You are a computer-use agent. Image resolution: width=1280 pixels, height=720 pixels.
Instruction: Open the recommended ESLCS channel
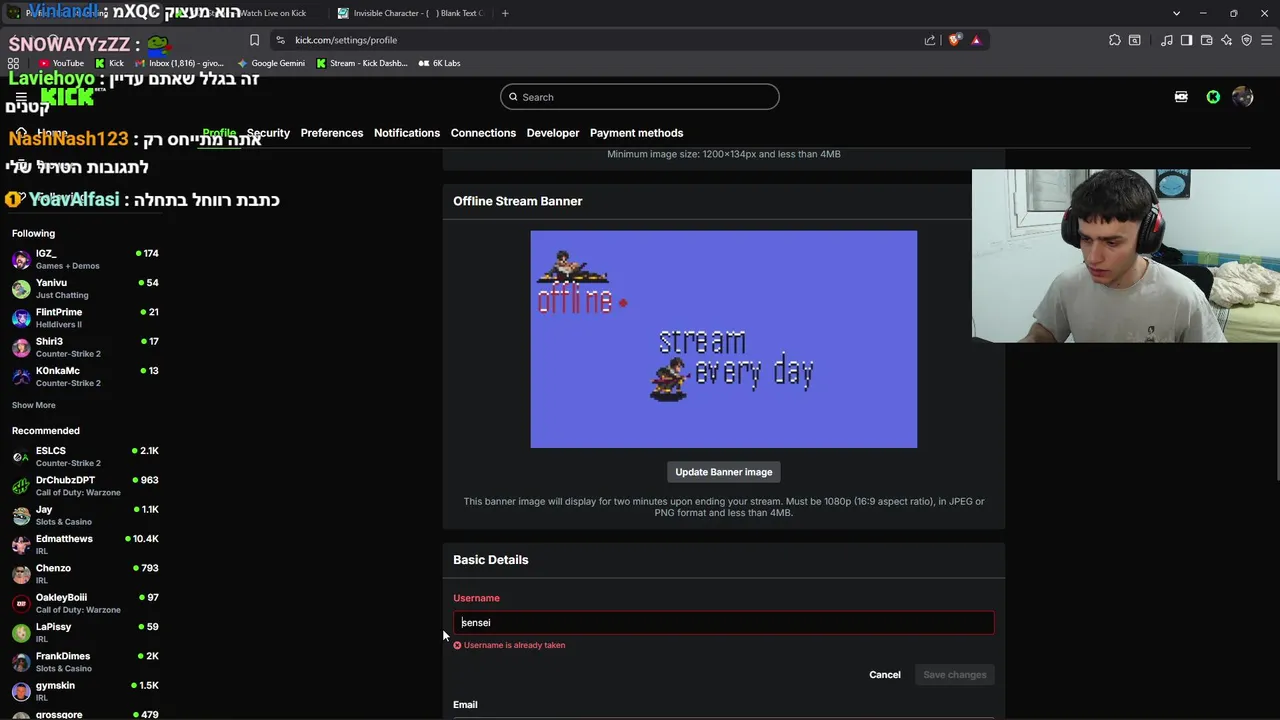coord(85,456)
